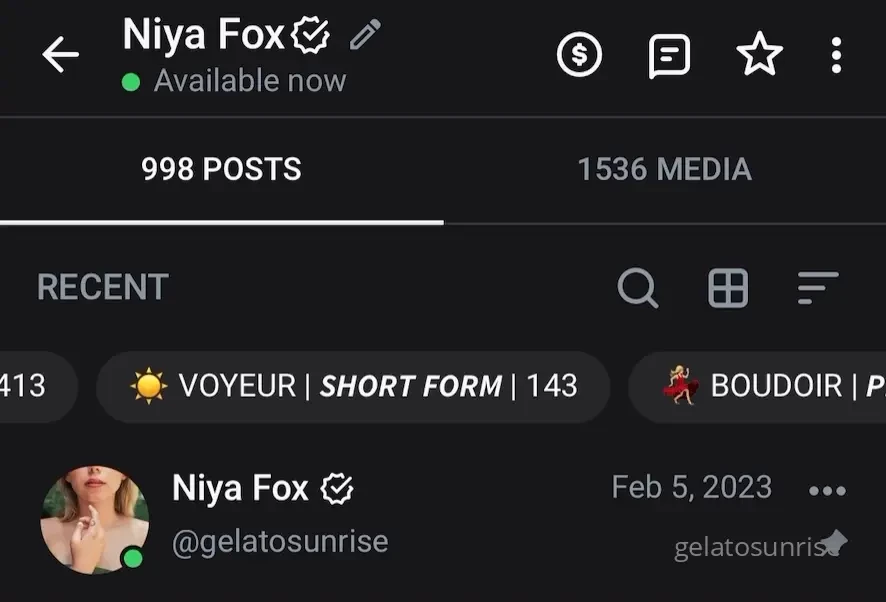Click the Feb 5, 2023 post date

[691, 488]
